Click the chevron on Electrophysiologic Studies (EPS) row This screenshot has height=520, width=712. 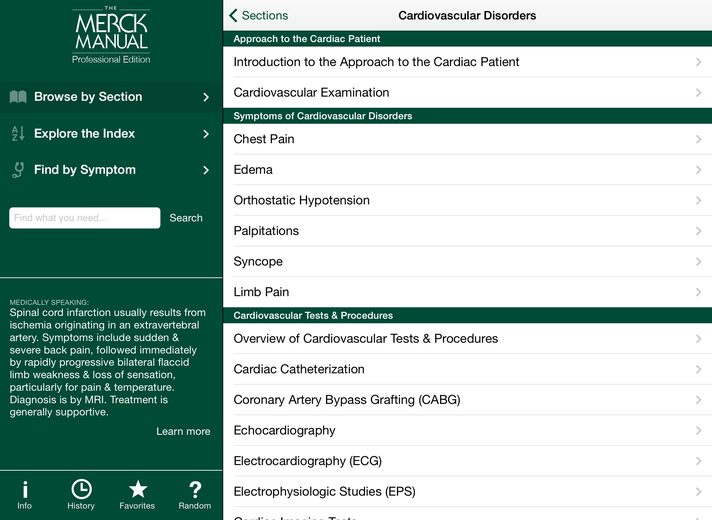tap(698, 492)
